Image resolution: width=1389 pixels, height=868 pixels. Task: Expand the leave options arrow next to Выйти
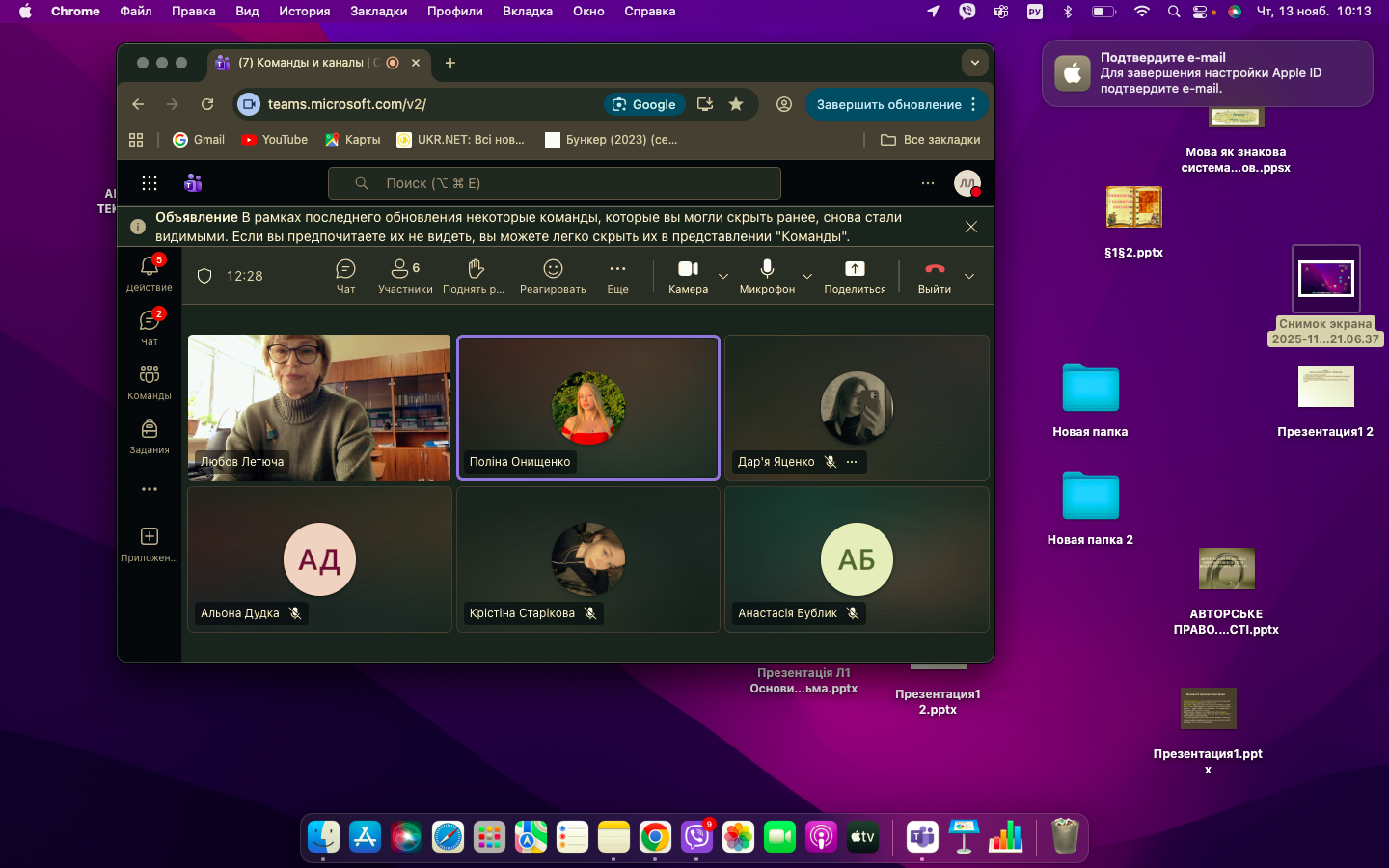[x=969, y=277]
